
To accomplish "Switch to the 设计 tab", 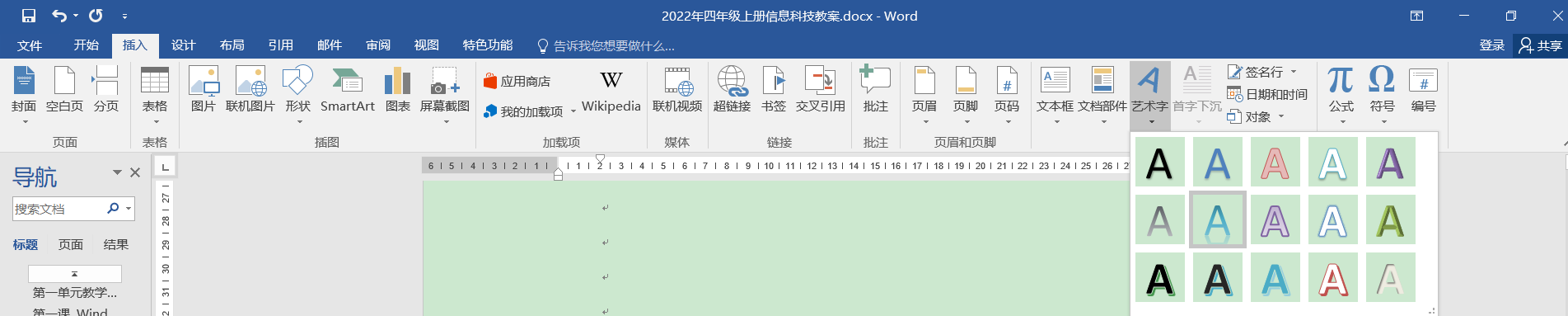I will tap(183, 45).
